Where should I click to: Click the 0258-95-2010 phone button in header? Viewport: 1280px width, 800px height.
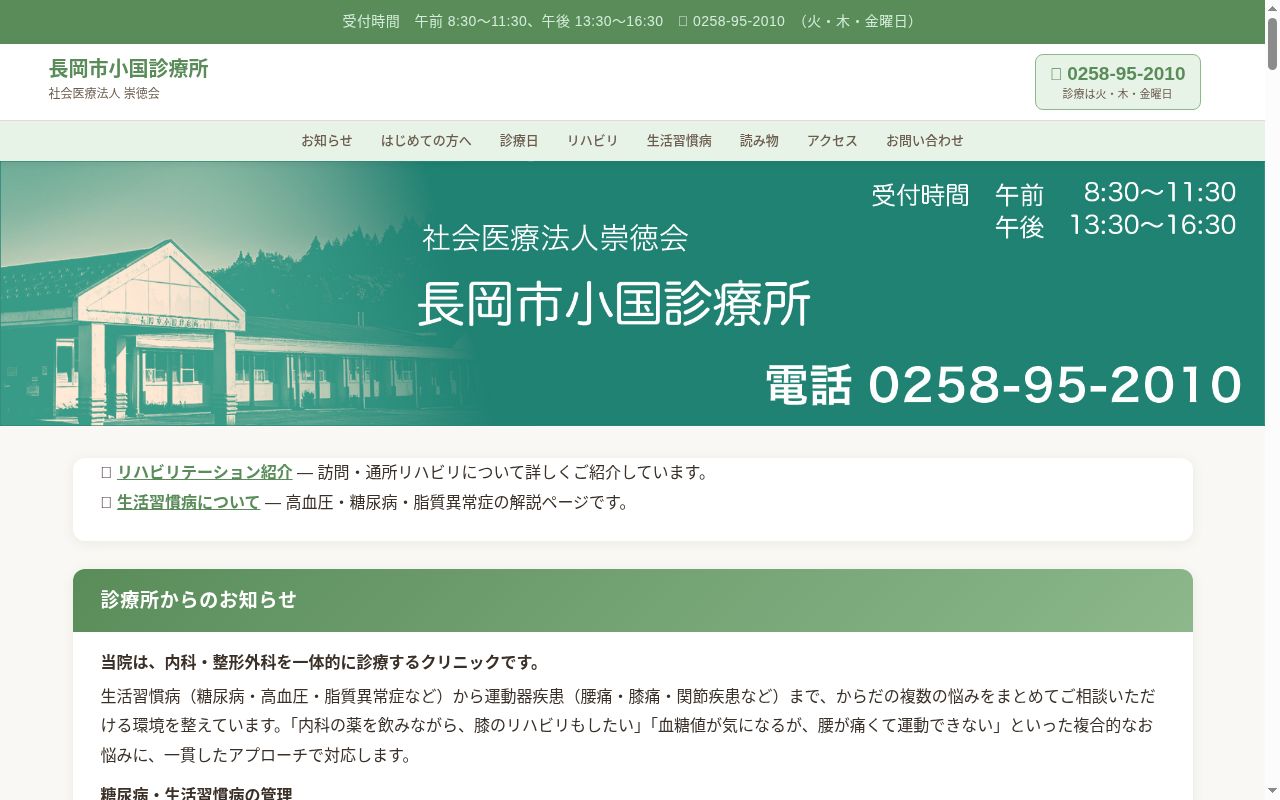pos(1118,82)
